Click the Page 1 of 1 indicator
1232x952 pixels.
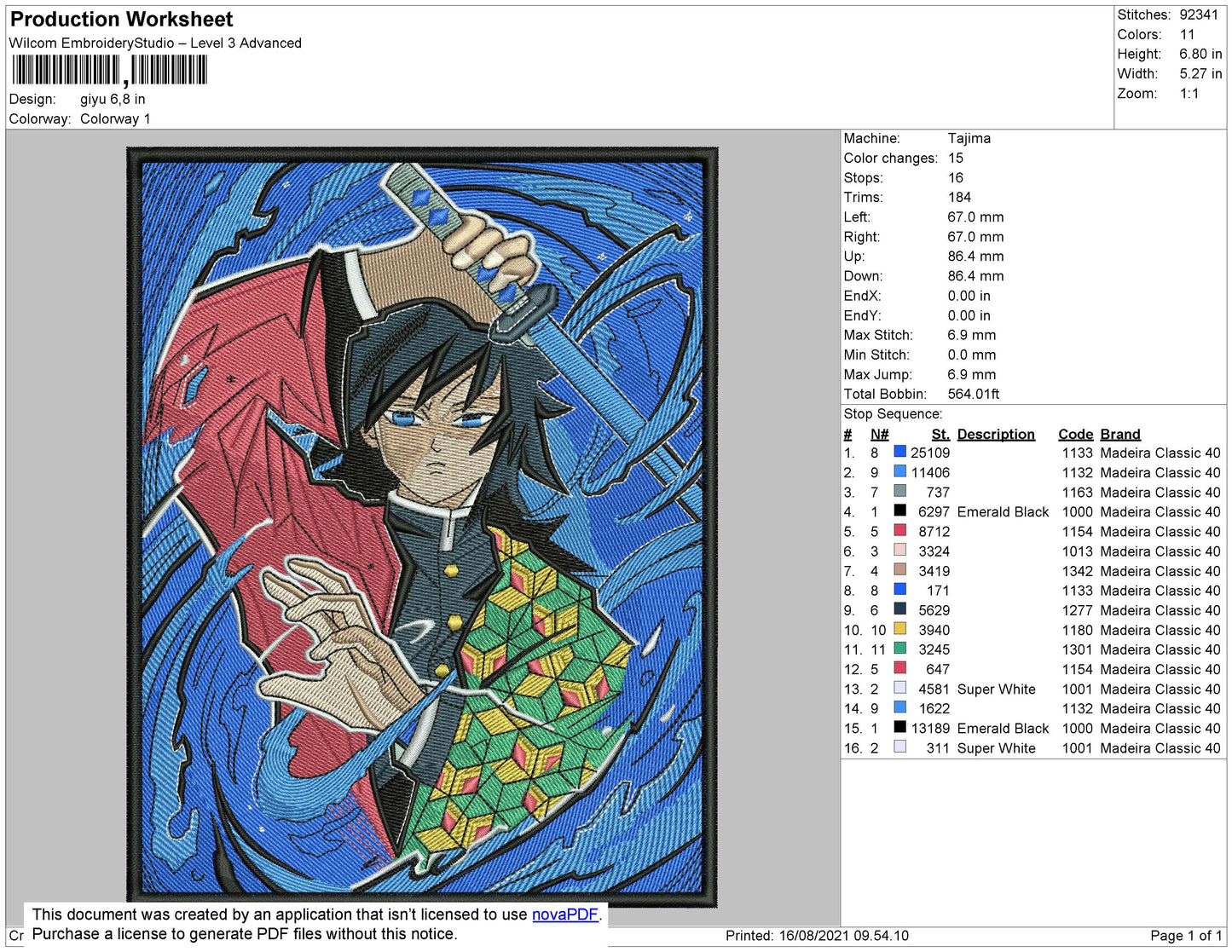(x=1186, y=936)
